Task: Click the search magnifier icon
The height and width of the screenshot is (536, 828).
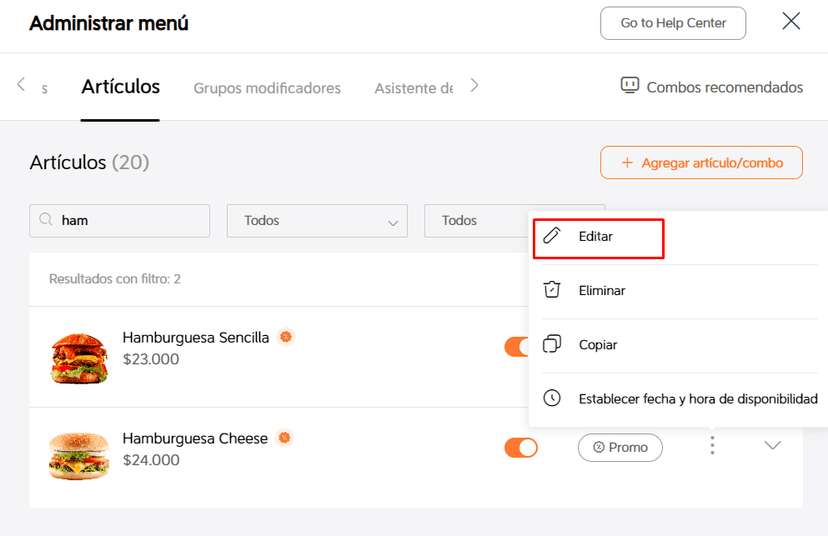Action: [46, 221]
